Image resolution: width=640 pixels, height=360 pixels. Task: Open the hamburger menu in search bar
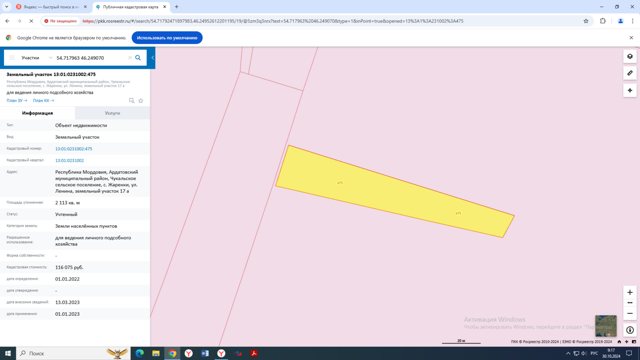[x=12, y=58]
